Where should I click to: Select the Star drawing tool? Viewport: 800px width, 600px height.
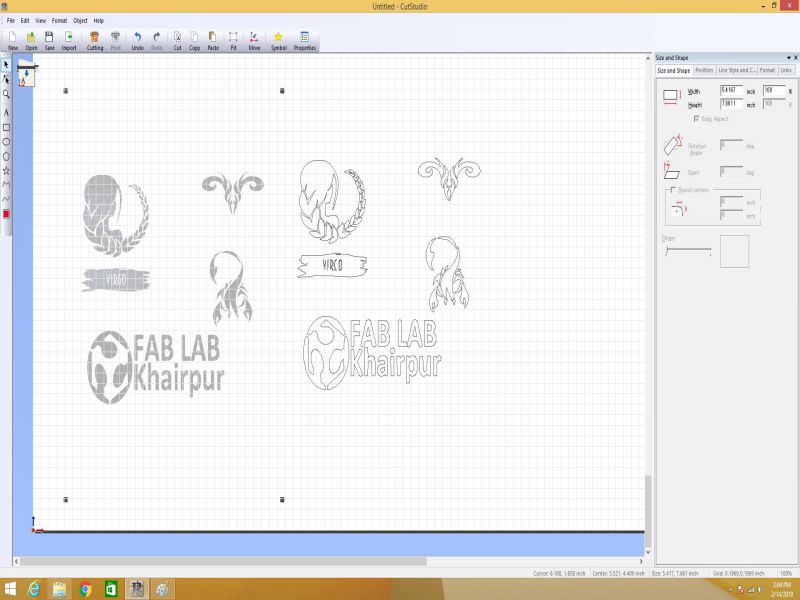point(6,170)
